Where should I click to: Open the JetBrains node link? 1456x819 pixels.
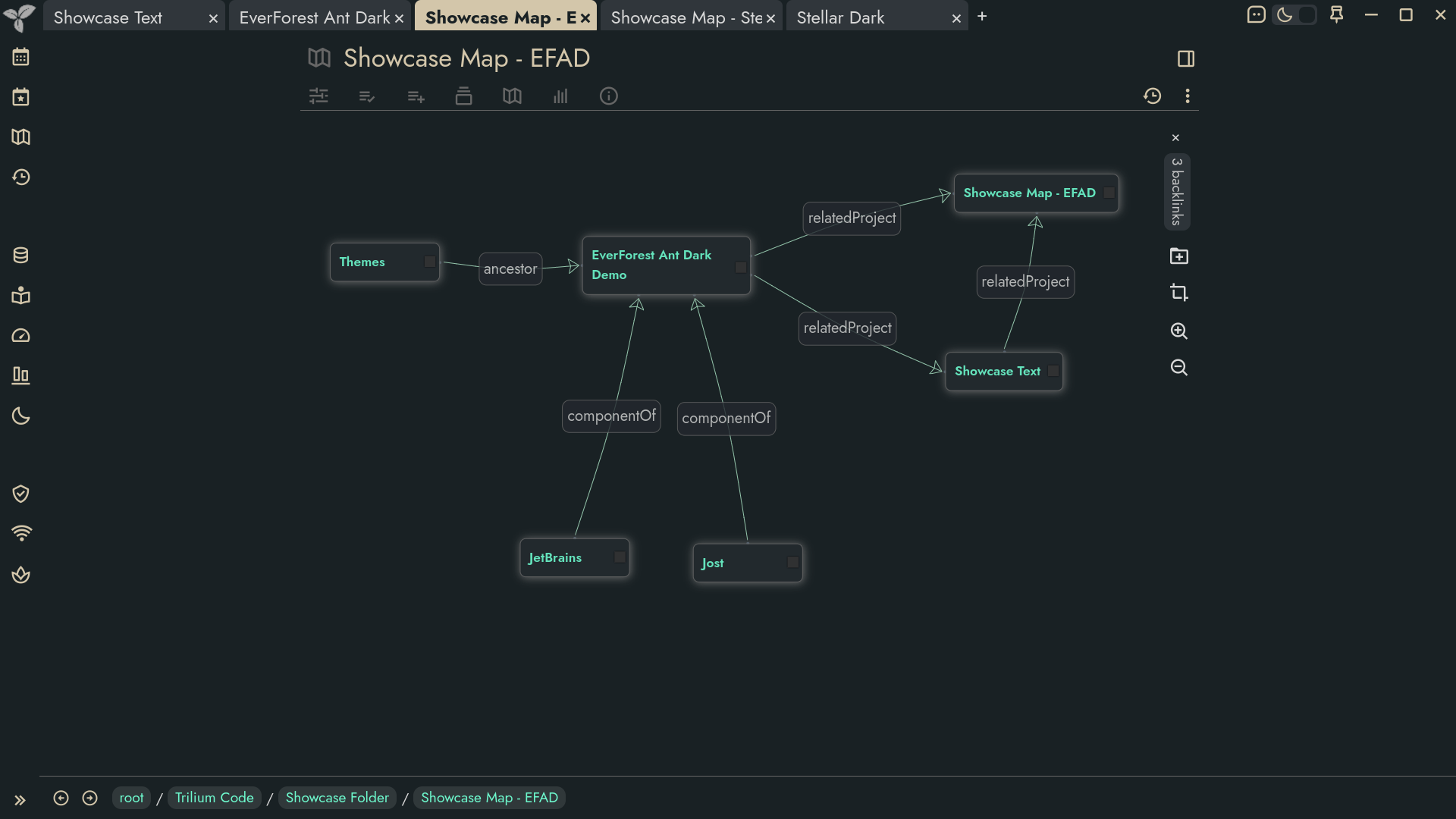tap(554, 558)
